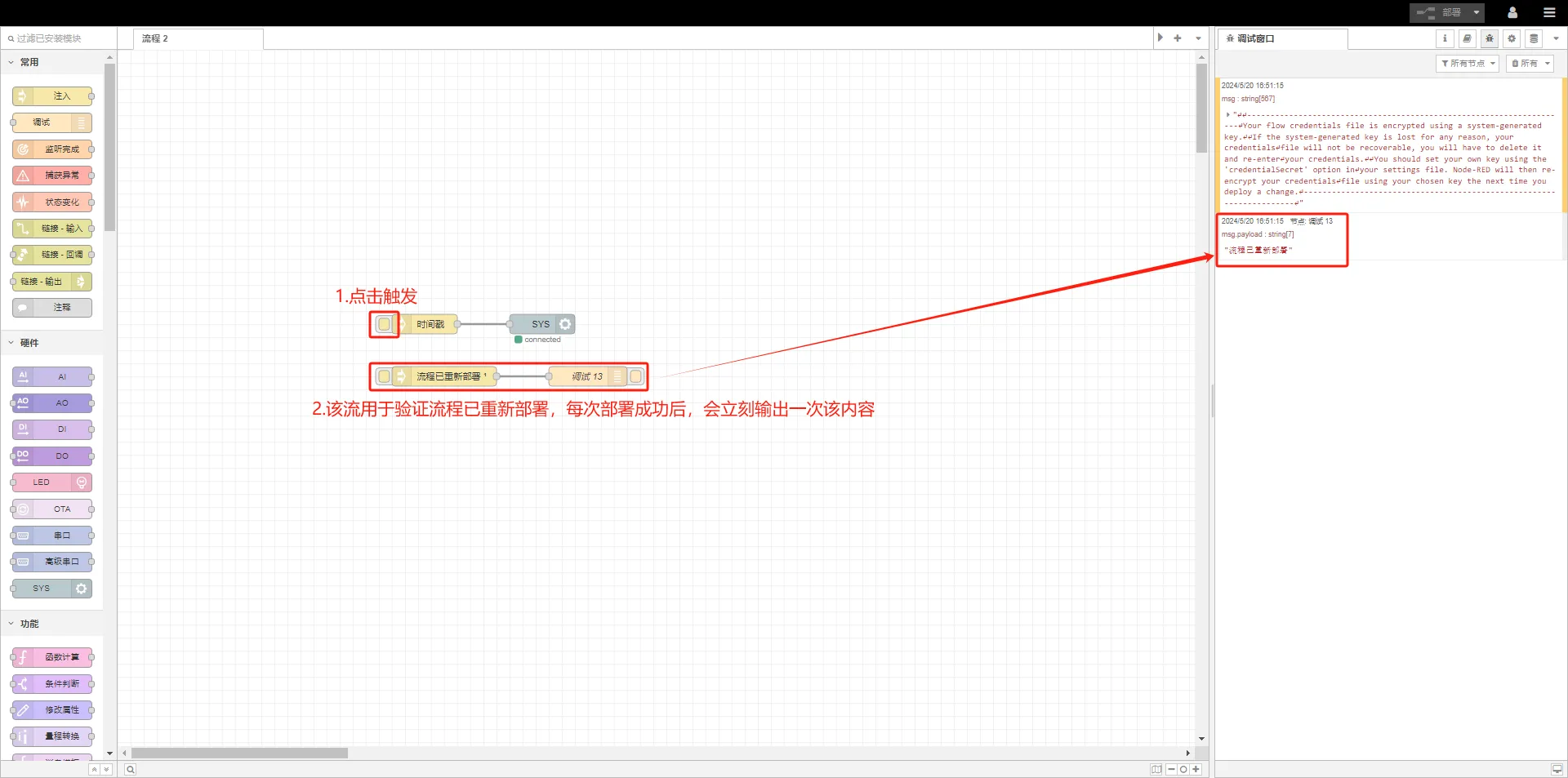The width and height of the screenshot is (1568, 778).
Task: Open the main hamburger menu
Action: point(1549,12)
